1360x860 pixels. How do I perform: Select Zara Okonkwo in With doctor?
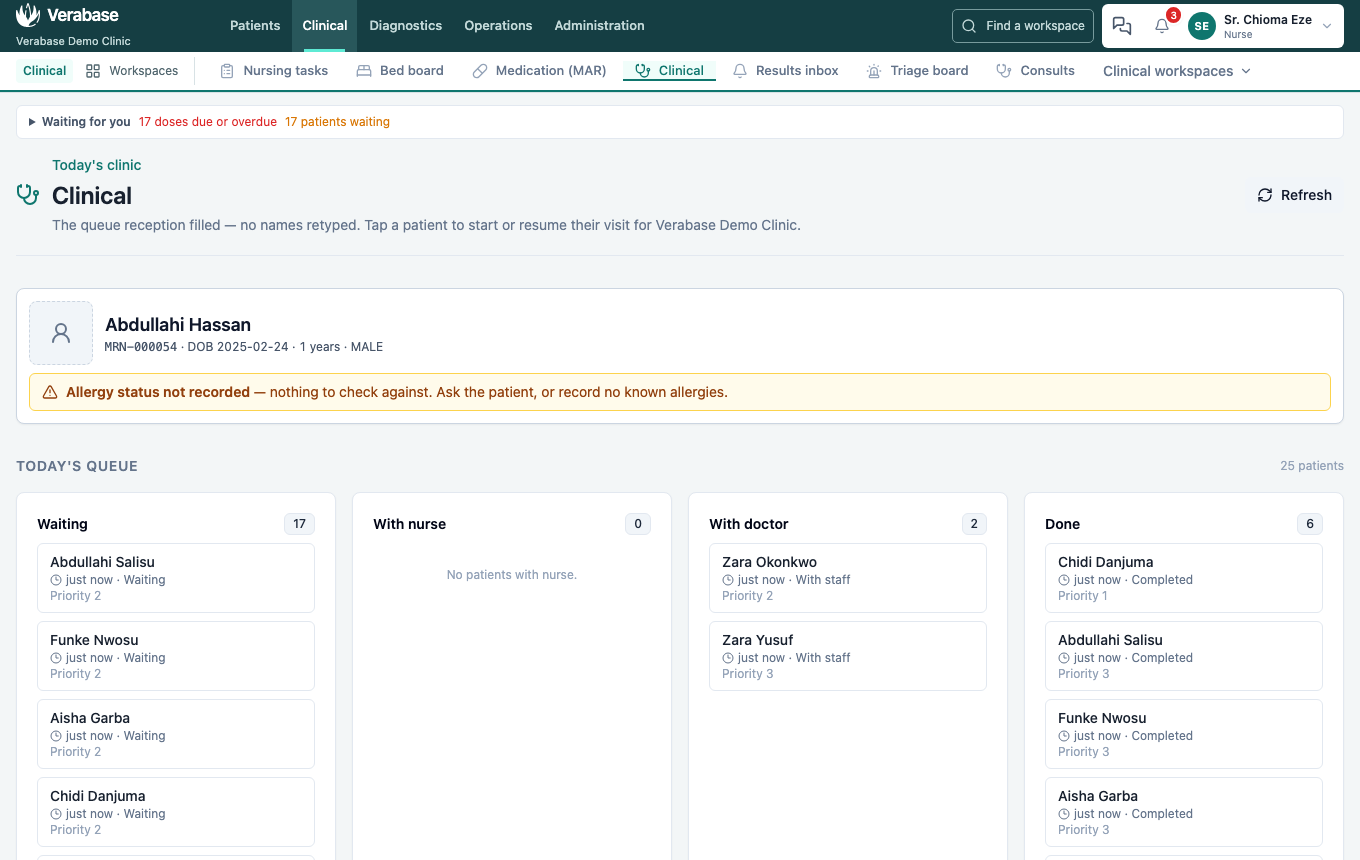(848, 578)
